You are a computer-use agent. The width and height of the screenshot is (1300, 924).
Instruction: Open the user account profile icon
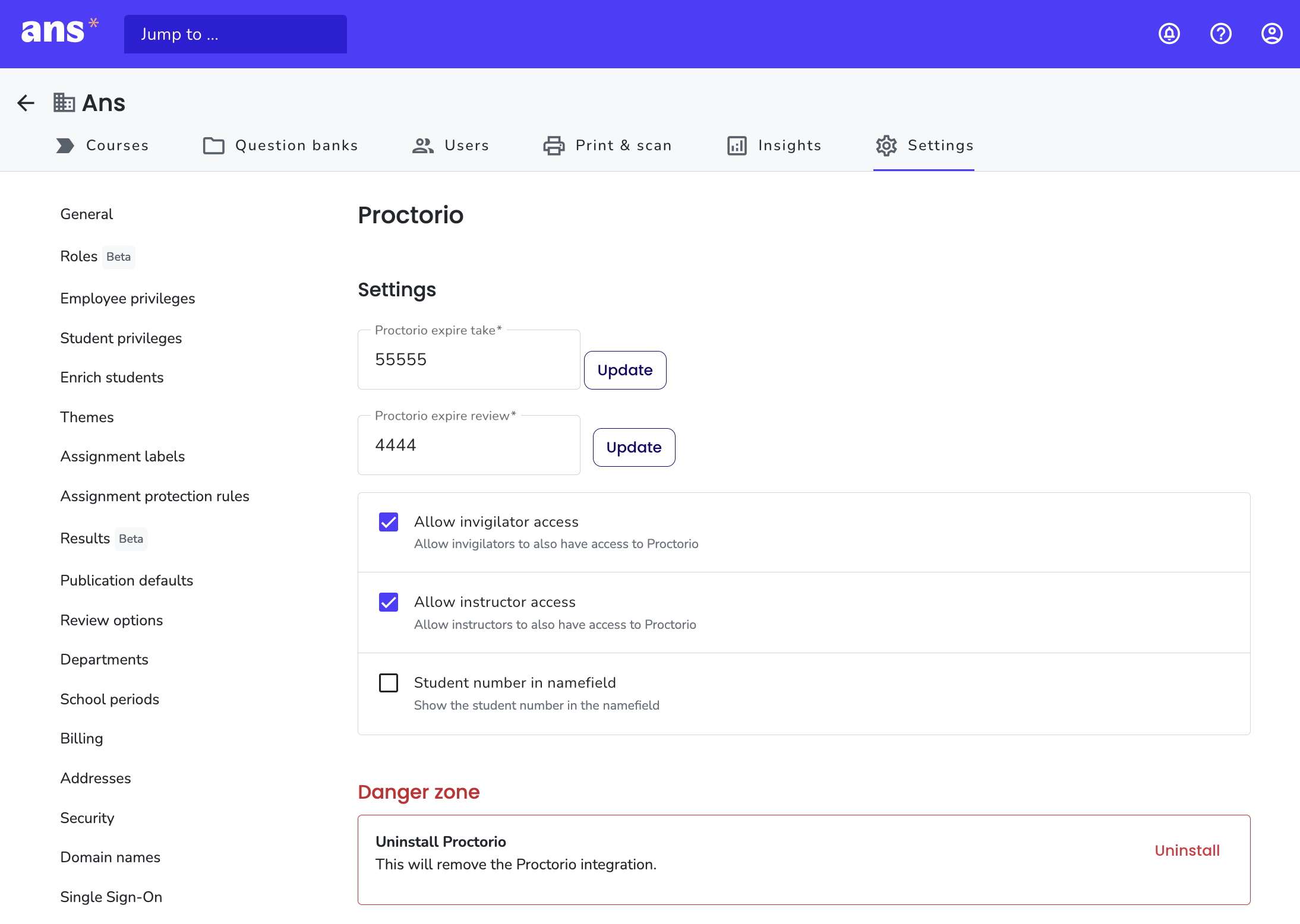[1272, 34]
